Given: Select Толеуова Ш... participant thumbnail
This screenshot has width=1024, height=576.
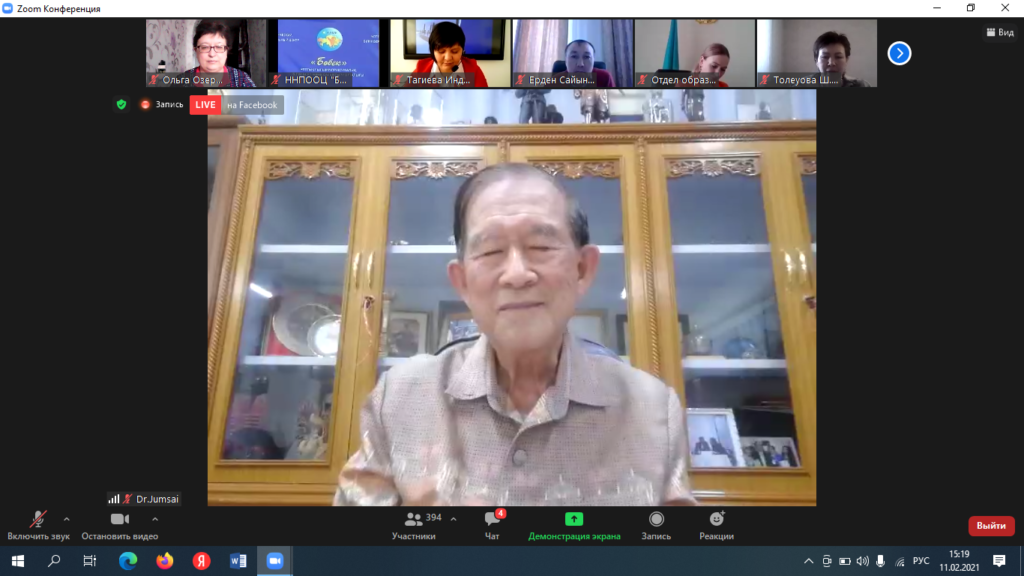Looking at the screenshot, I should (817, 53).
